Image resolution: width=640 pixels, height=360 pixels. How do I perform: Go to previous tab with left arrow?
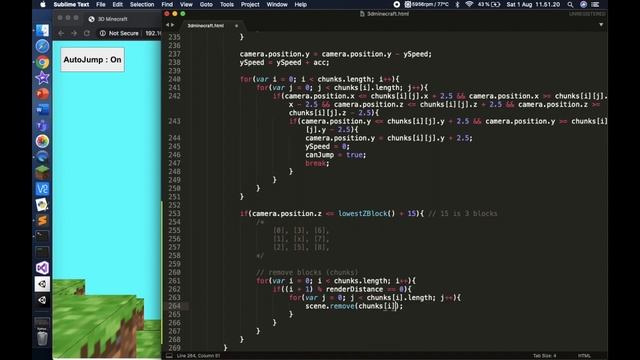click(167, 25)
